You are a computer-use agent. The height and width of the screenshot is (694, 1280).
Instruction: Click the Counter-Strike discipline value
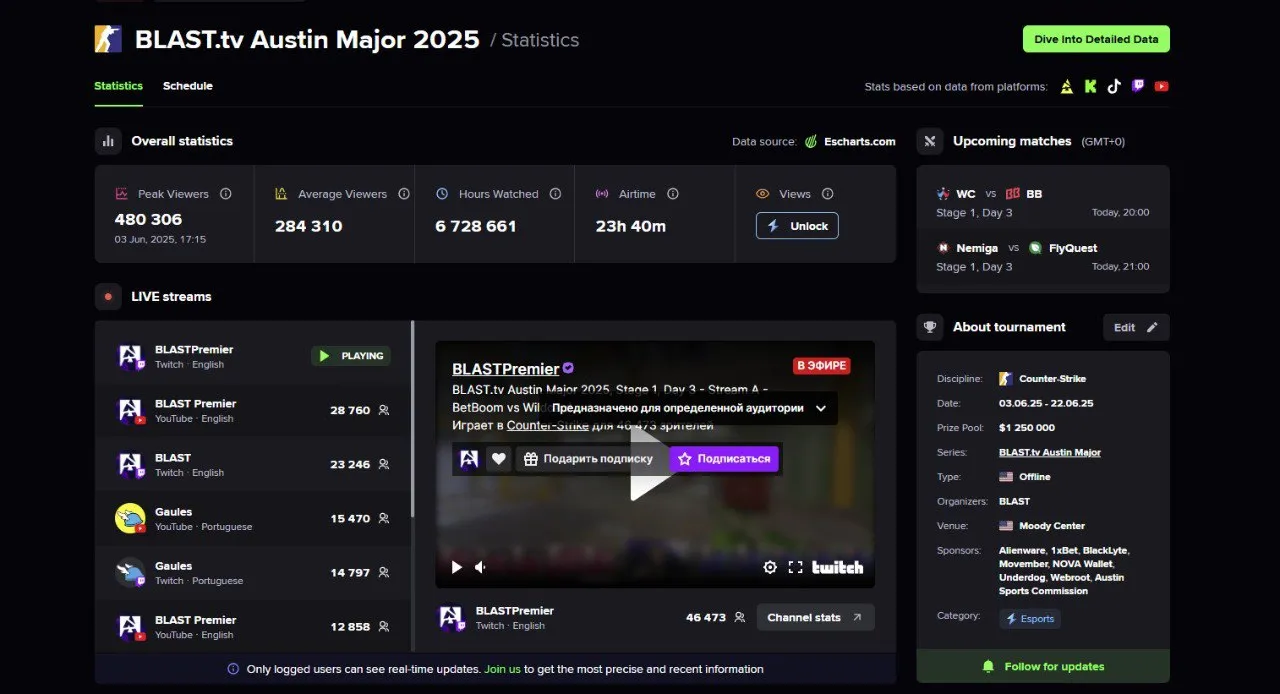click(1052, 379)
